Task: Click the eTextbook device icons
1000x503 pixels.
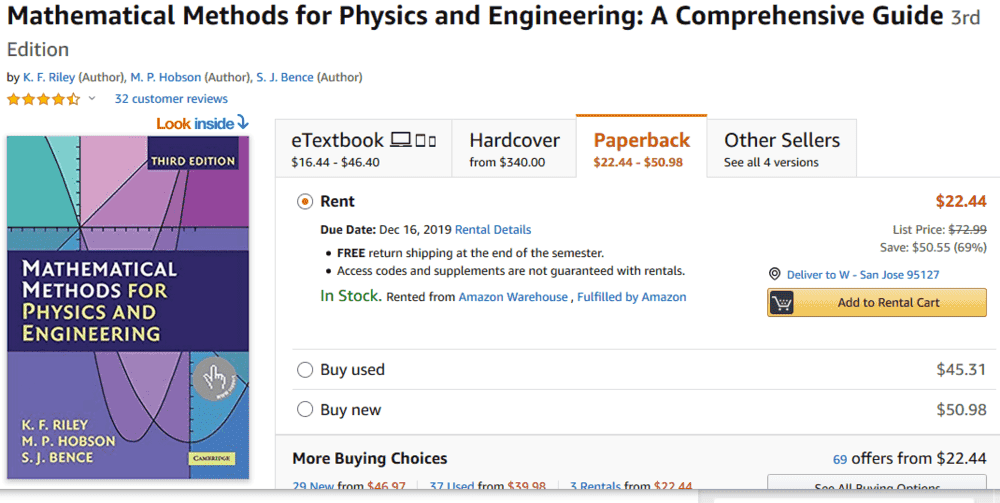Action: click(413, 140)
